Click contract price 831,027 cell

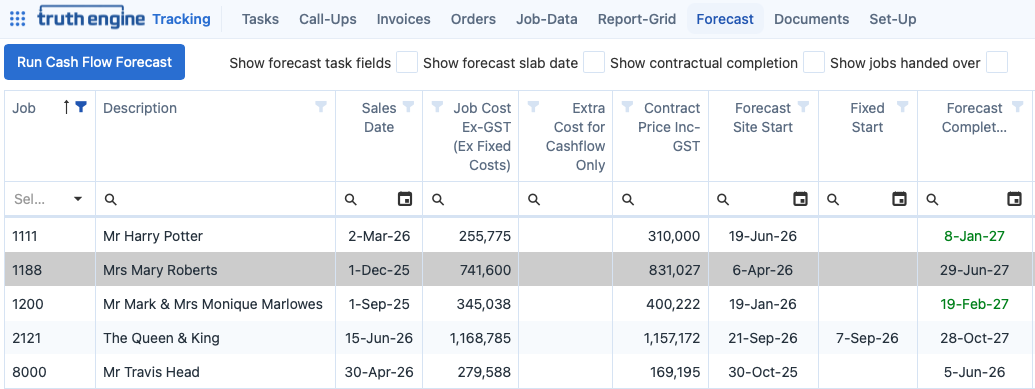click(x=660, y=270)
